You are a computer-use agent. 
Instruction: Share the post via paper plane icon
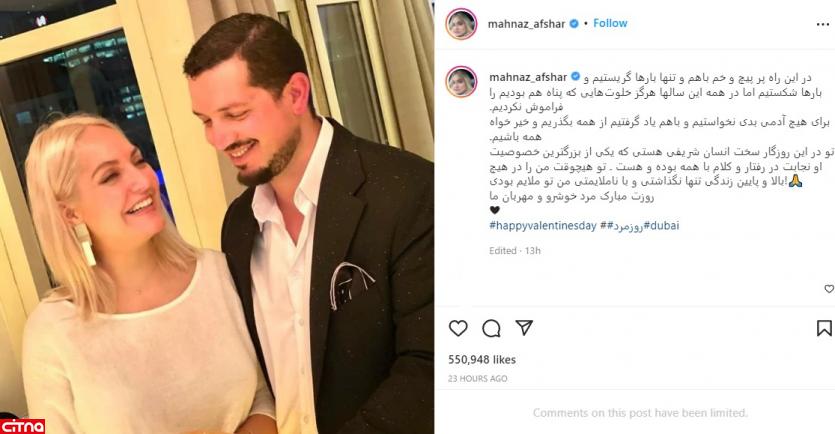point(524,327)
